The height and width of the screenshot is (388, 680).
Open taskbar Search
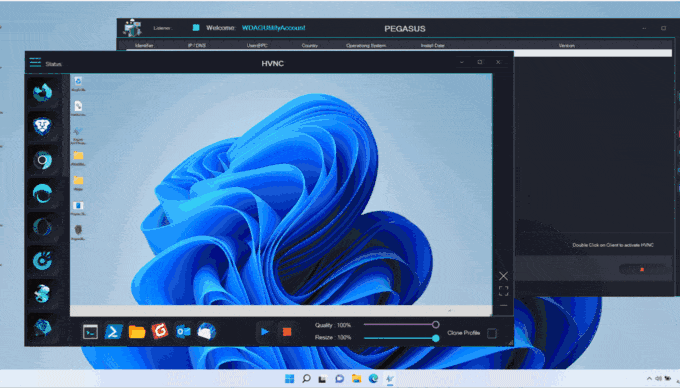click(306, 378)
